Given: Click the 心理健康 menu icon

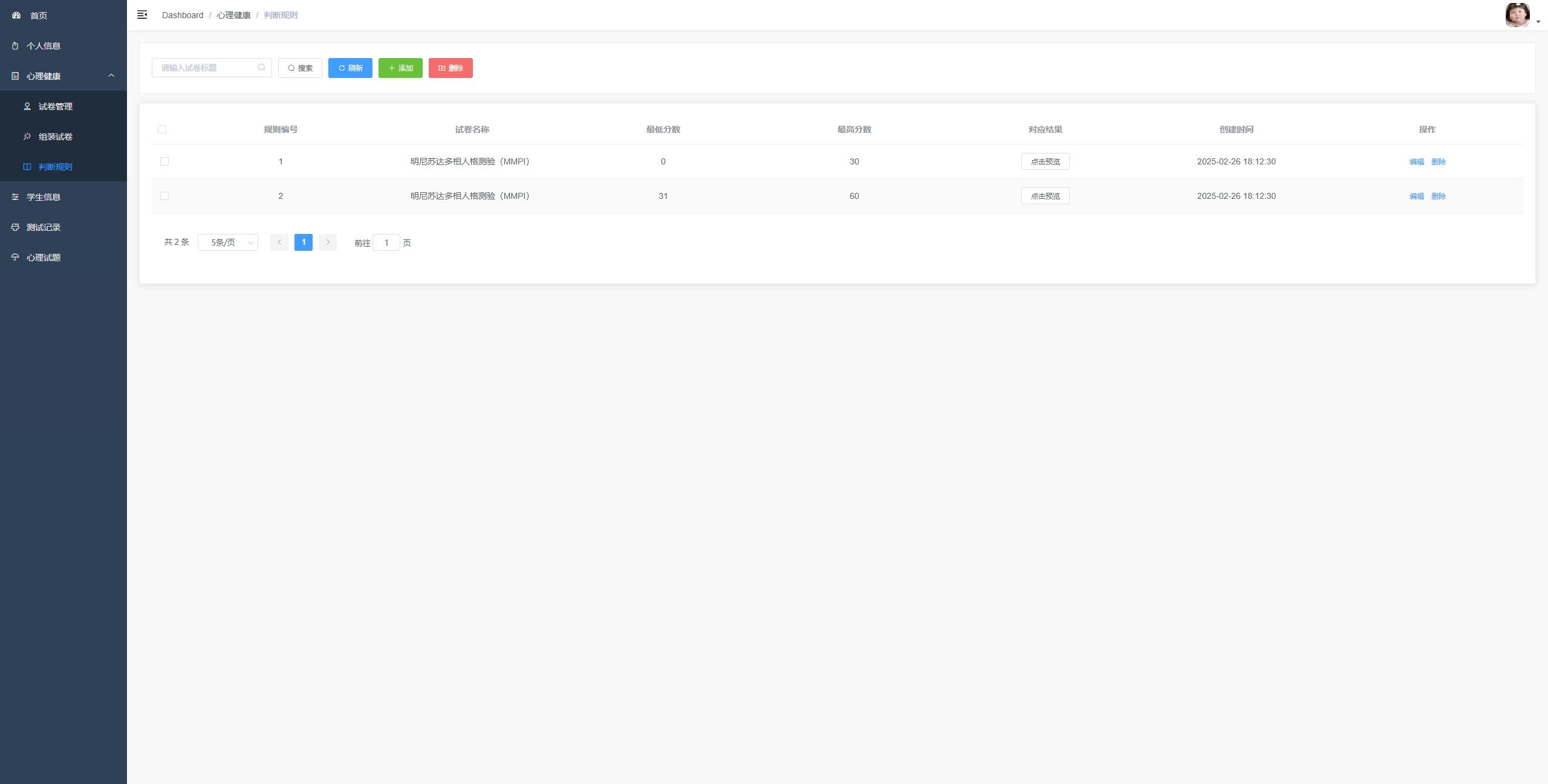Looking at the screenshot, I should [15, 76].
